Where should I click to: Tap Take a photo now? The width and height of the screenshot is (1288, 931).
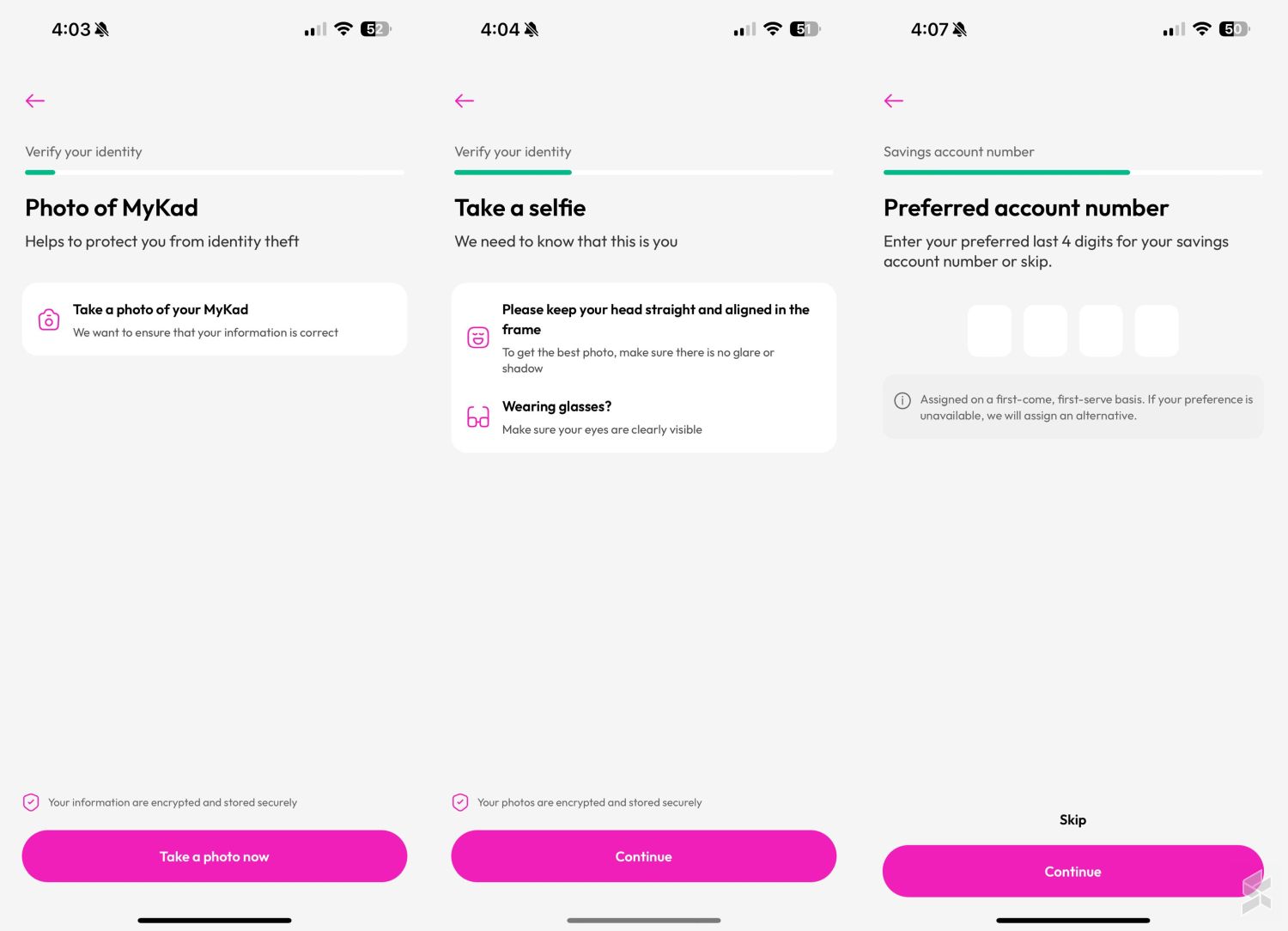tap(214, 856)
